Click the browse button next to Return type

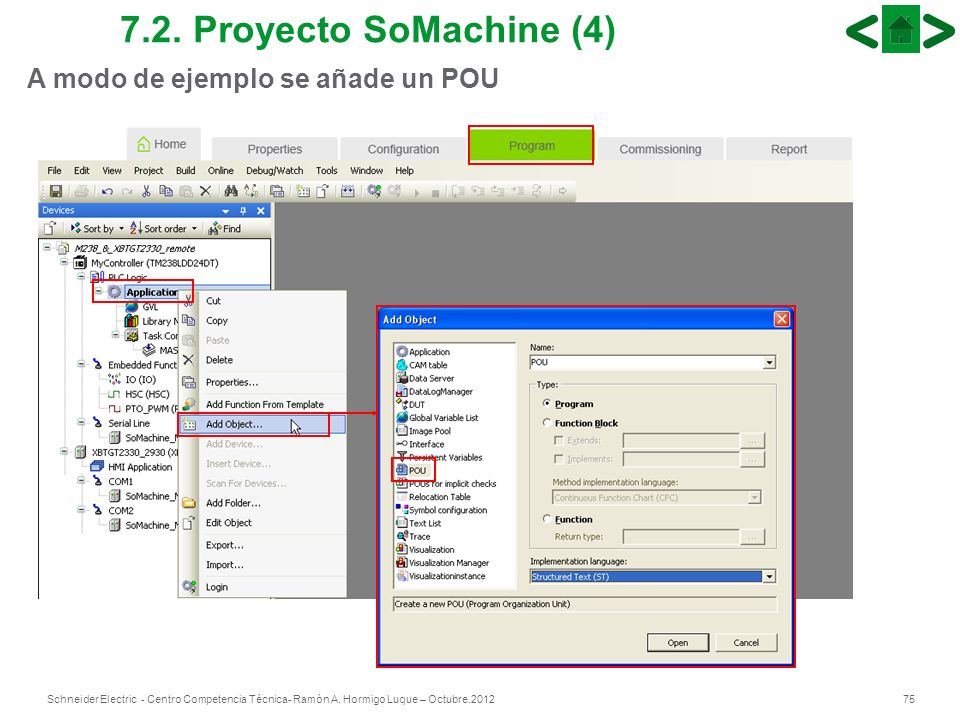(x=752, y=537)
